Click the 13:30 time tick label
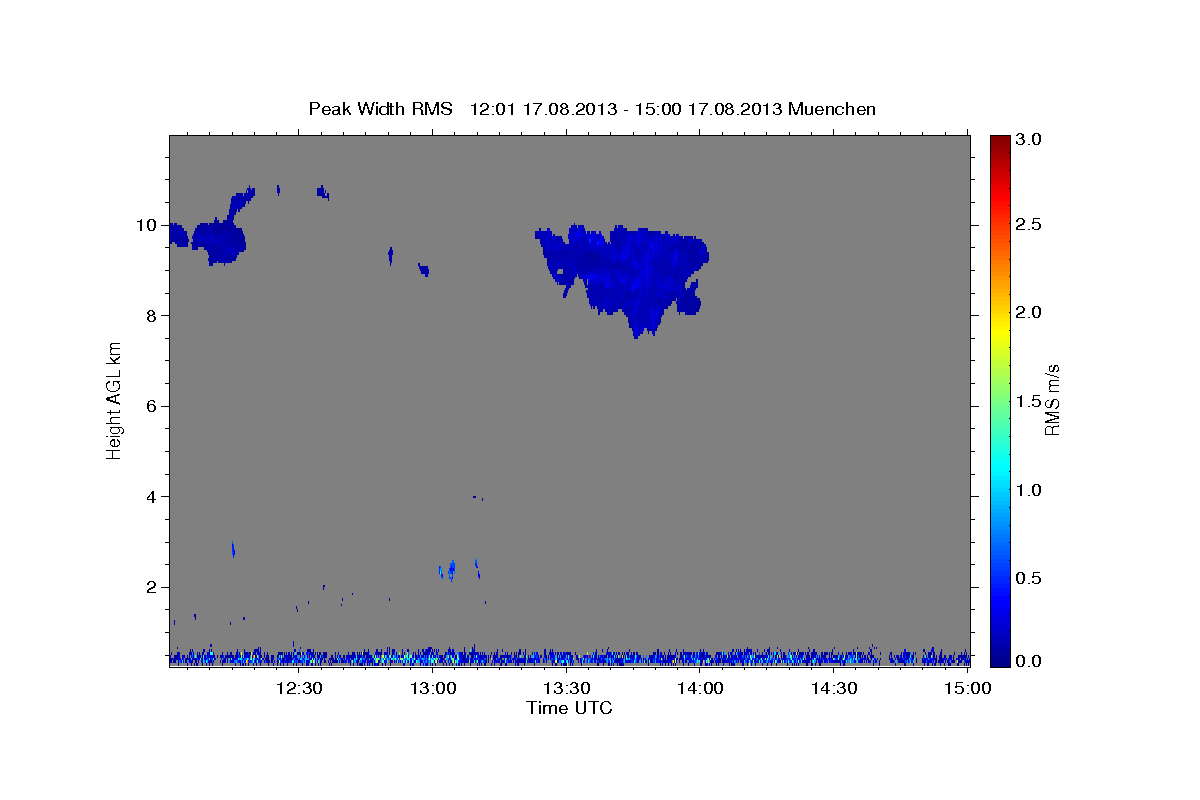Viewport: 1200px width, 800px height. click(566, 688)
